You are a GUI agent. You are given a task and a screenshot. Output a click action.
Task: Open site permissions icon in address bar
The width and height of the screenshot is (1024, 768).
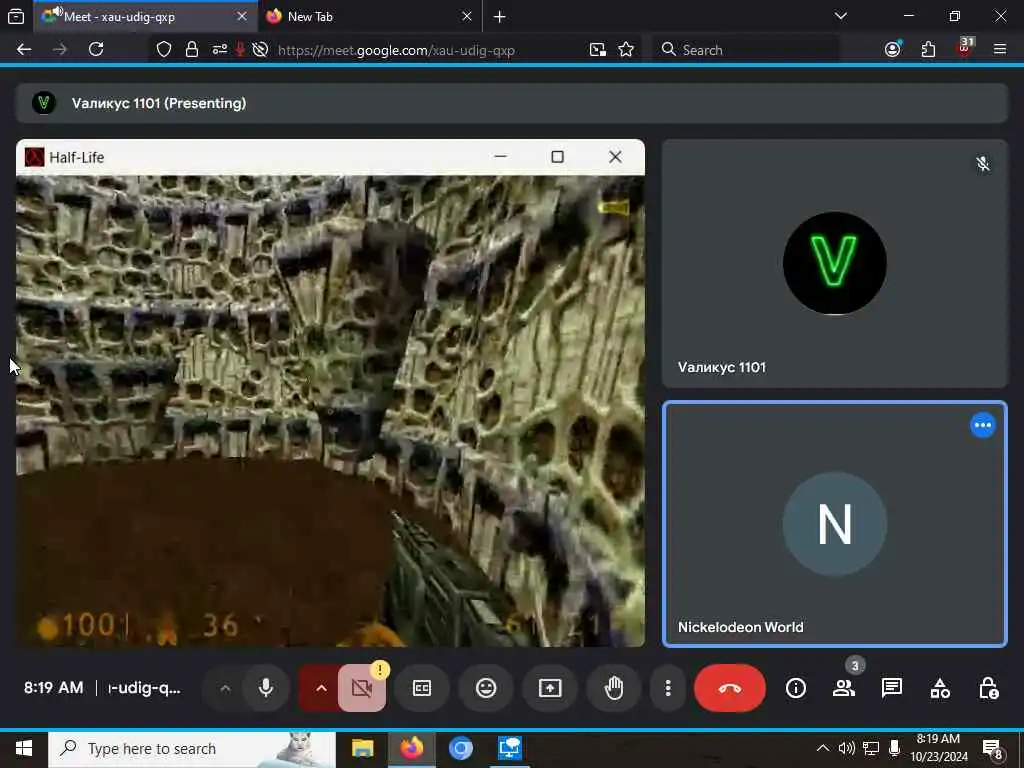tap(219, 50)
